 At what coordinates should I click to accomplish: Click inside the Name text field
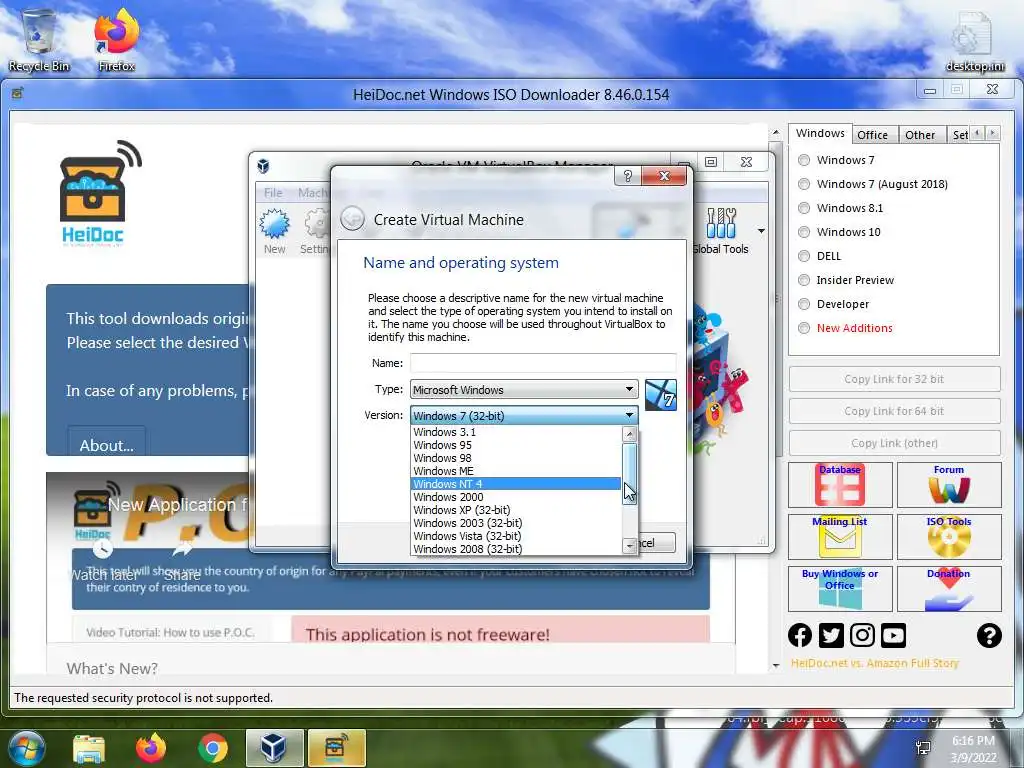click(x=543, y=363)
